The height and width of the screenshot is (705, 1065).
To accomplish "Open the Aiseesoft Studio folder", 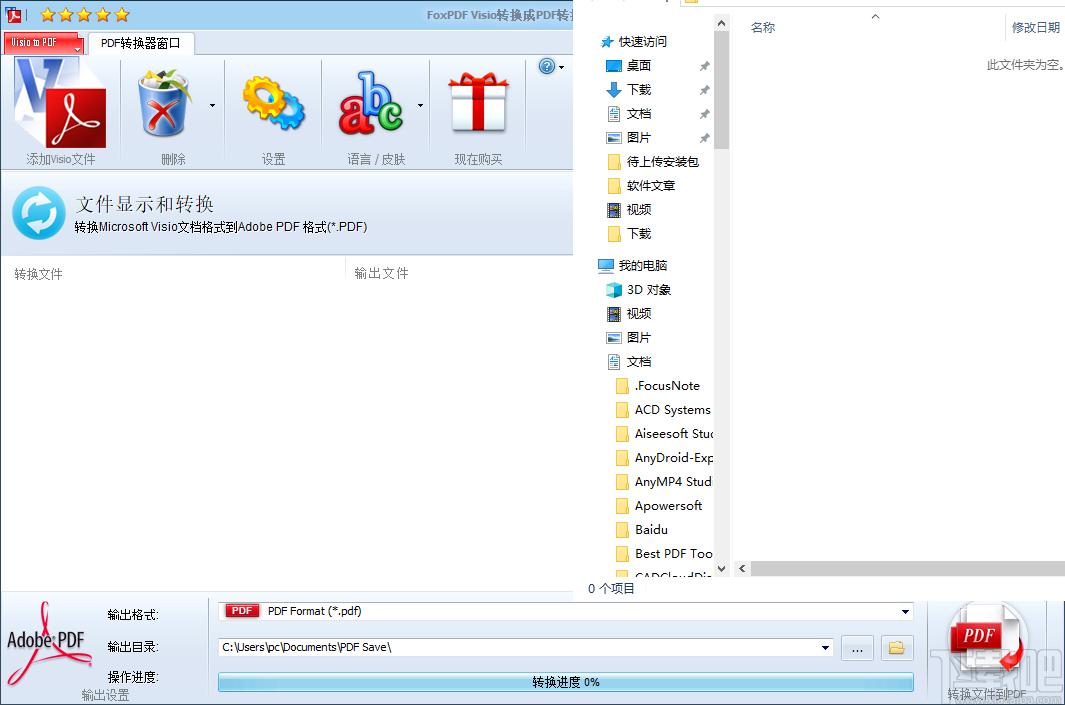I will tap(664, 434).
